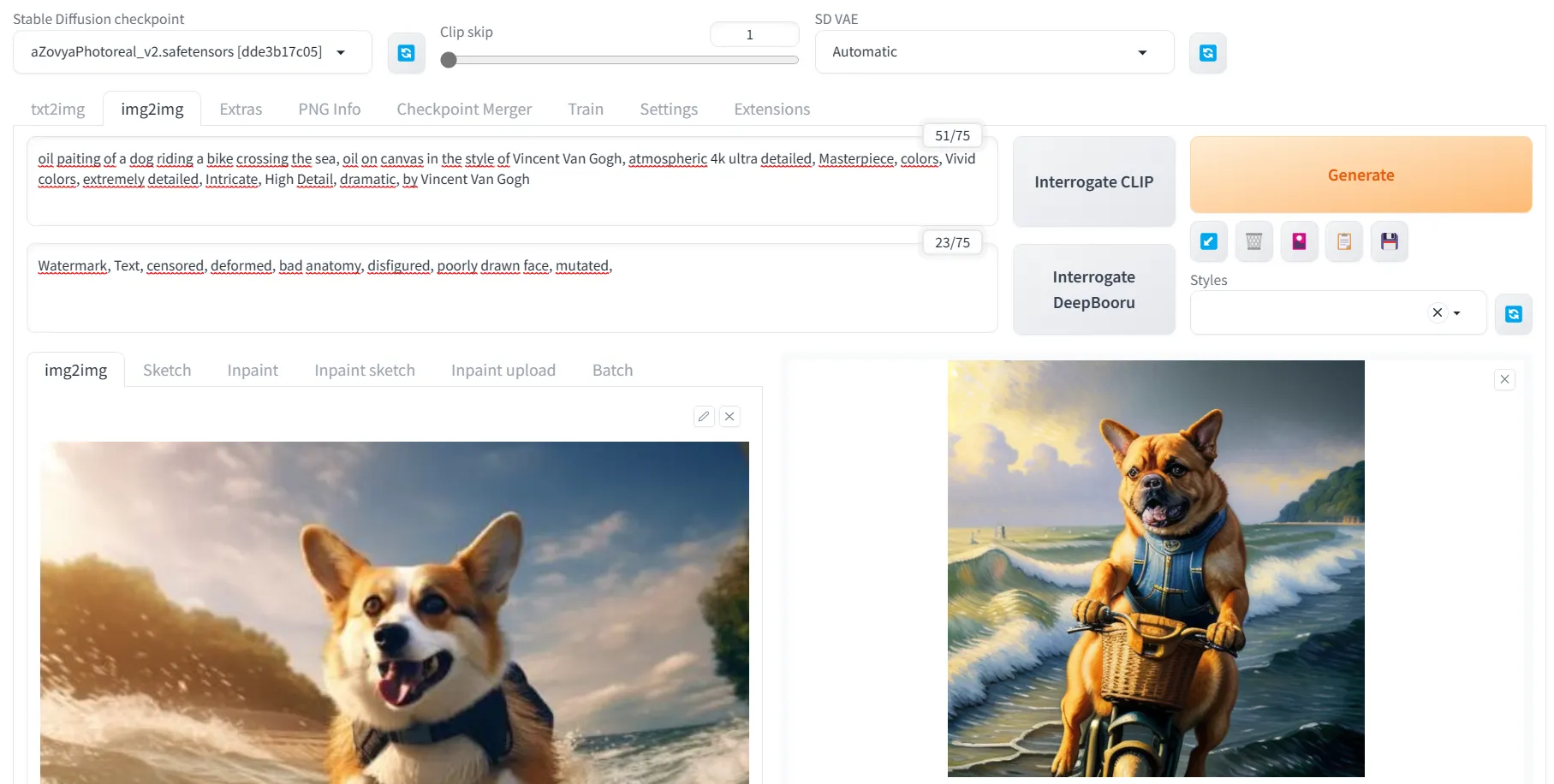This screenshot has width=1554, height=784.
Task: Select the Inpaint sketch sub-tab
Action: click(364, 371)
